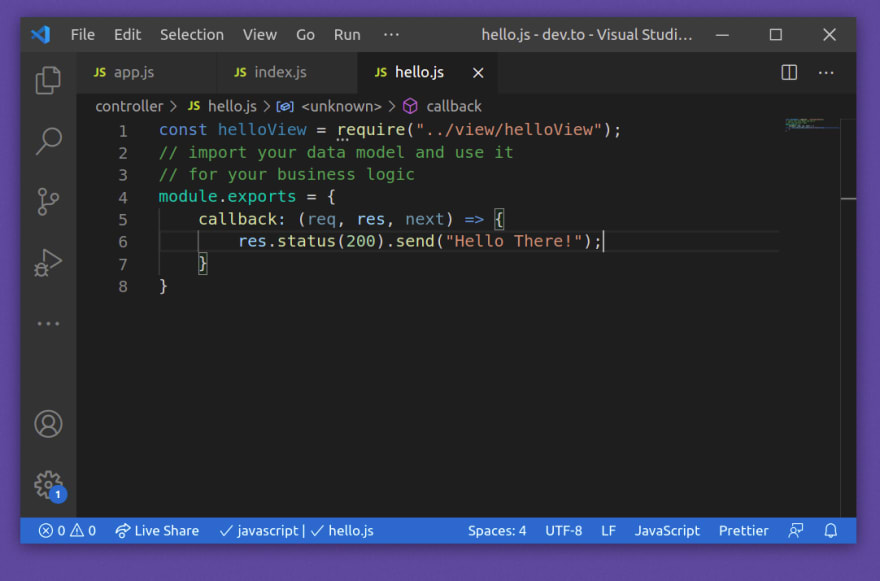
Task: Open the feedback icon in status bar
Action: [x=796, y=530]
